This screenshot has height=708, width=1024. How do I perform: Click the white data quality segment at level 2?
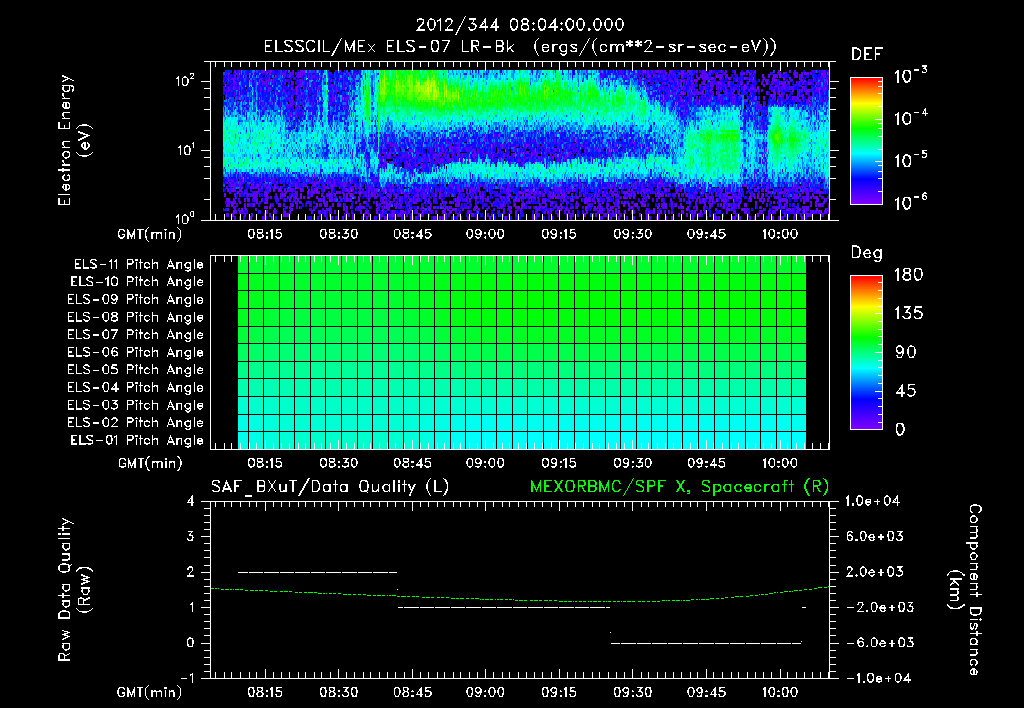(317, 572)
